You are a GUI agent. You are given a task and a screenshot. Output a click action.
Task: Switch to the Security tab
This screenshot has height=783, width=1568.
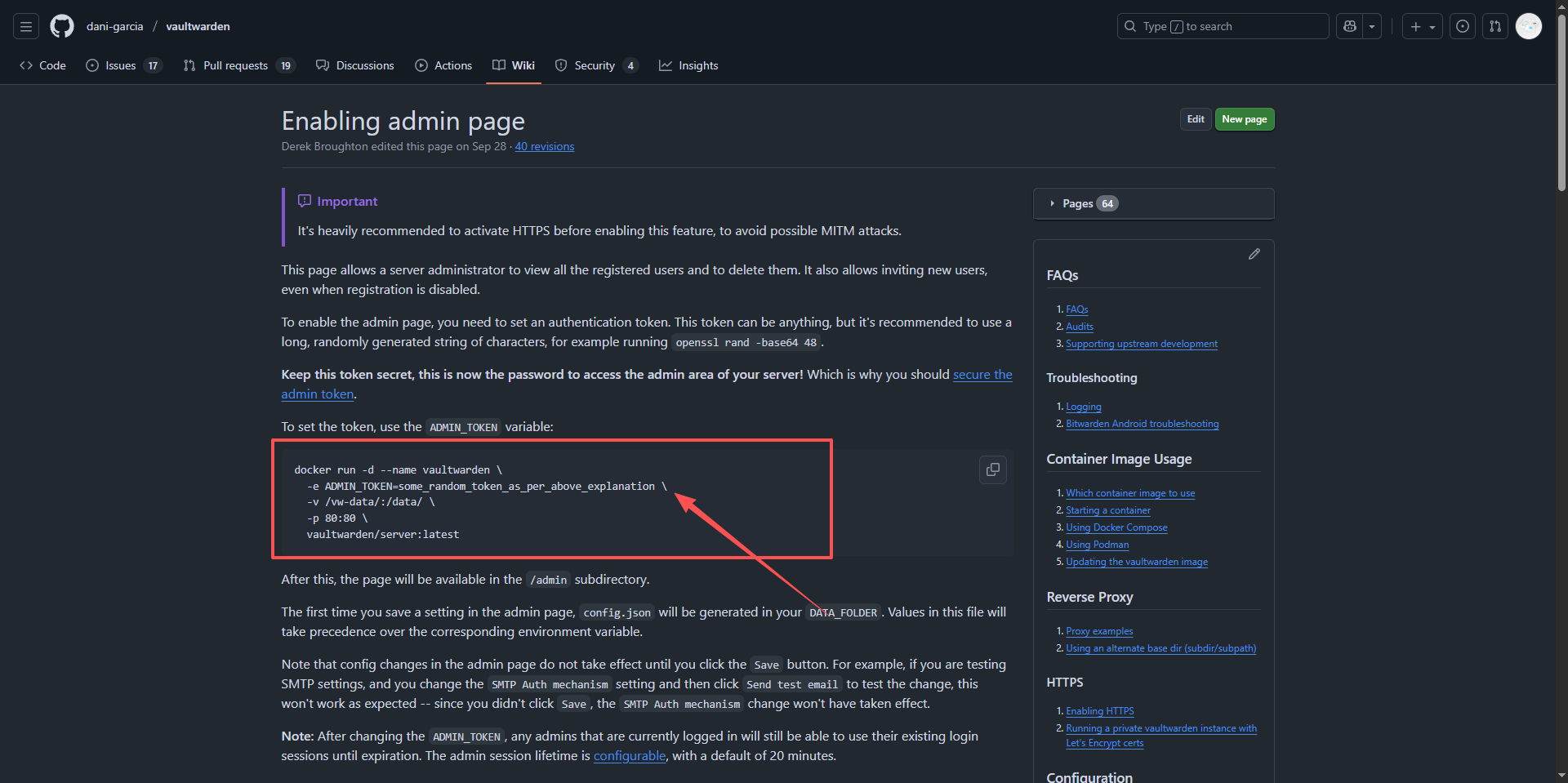pyautogui.click(x=595, y=65)
